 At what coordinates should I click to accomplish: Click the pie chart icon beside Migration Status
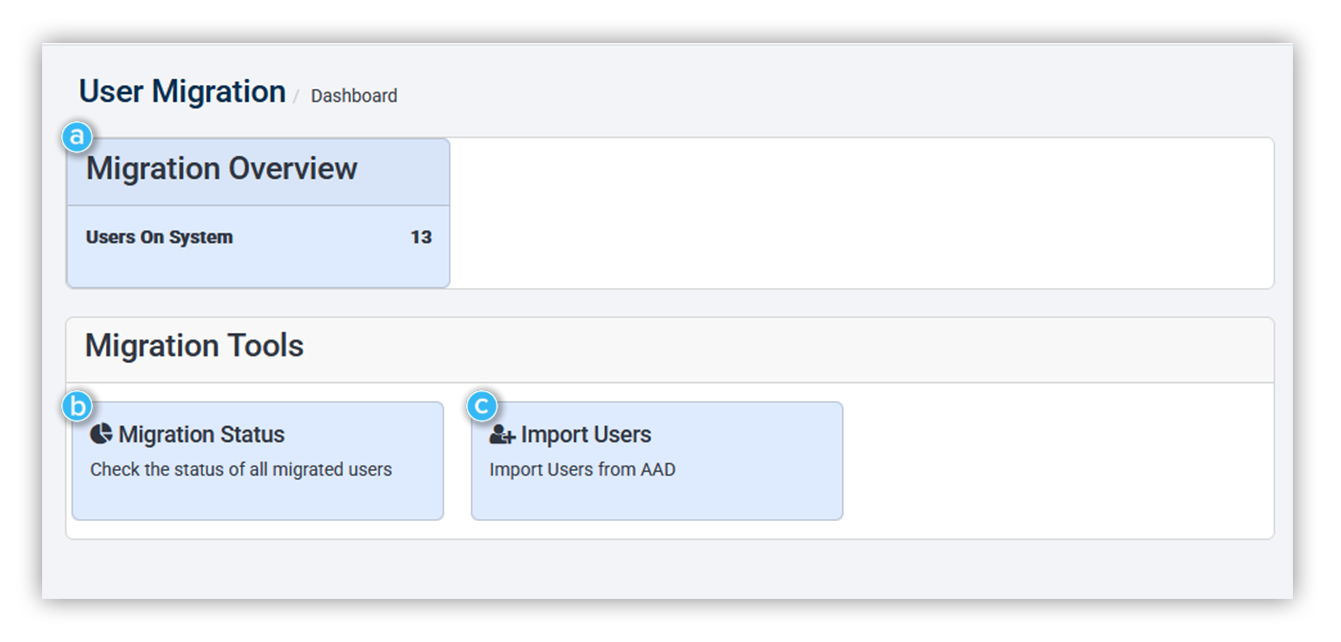(x=101, y=434)
